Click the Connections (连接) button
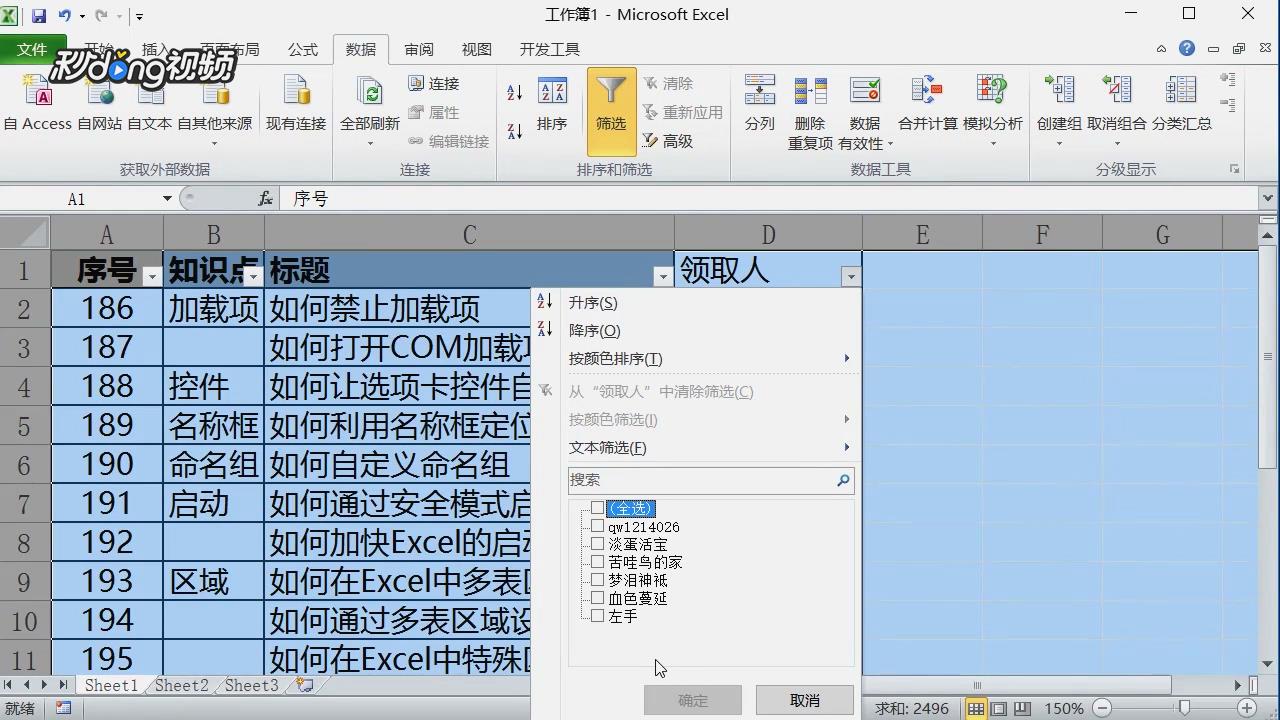 click(x=434, y=84)
